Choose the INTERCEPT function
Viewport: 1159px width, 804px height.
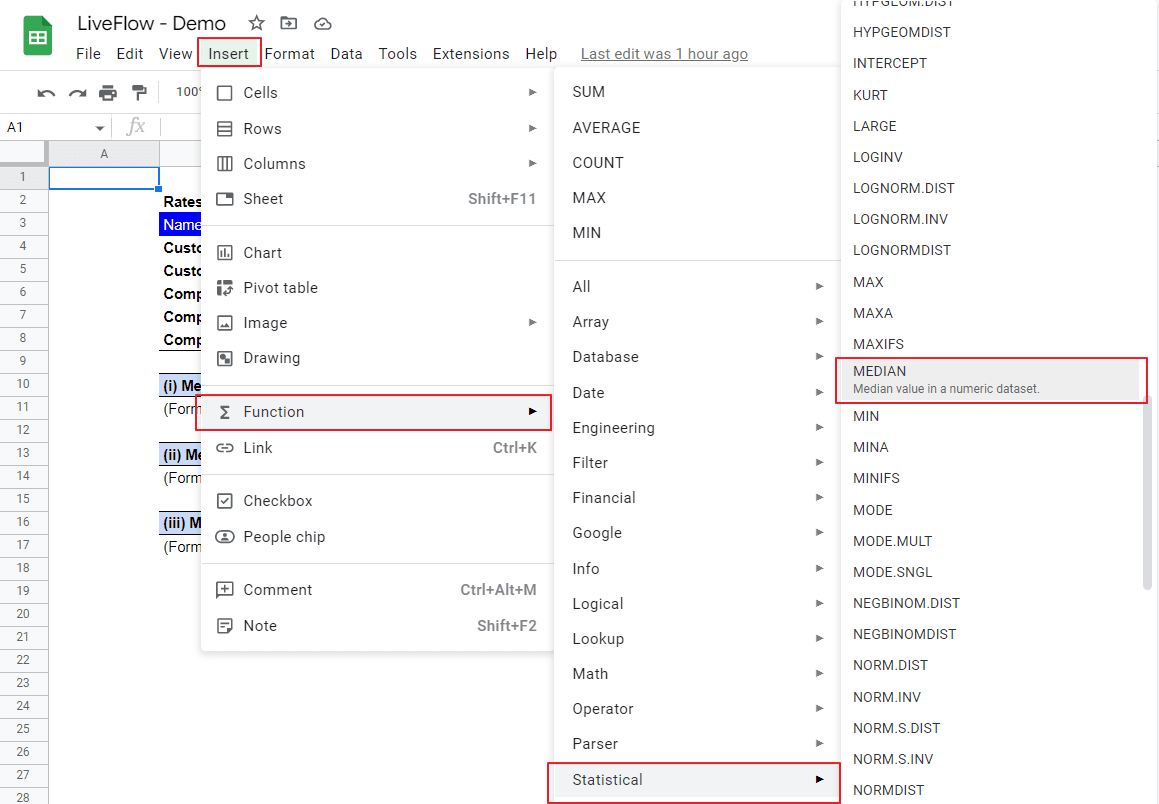point(993,64)
